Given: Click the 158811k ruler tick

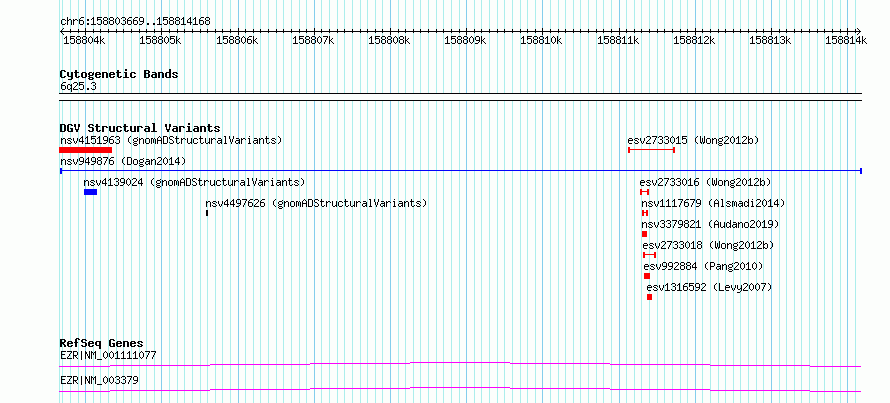Looking at the screenshot, I should [619, 40].
